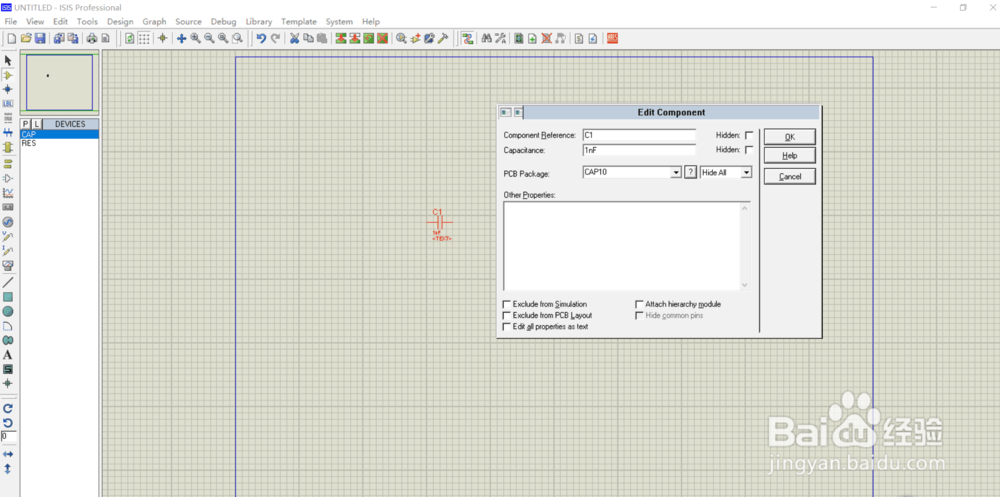Image resolution: width=1000 pixels, height=497 pixels.
Task: Check Edit all properties as text
Action: click(x=507, y=326)
